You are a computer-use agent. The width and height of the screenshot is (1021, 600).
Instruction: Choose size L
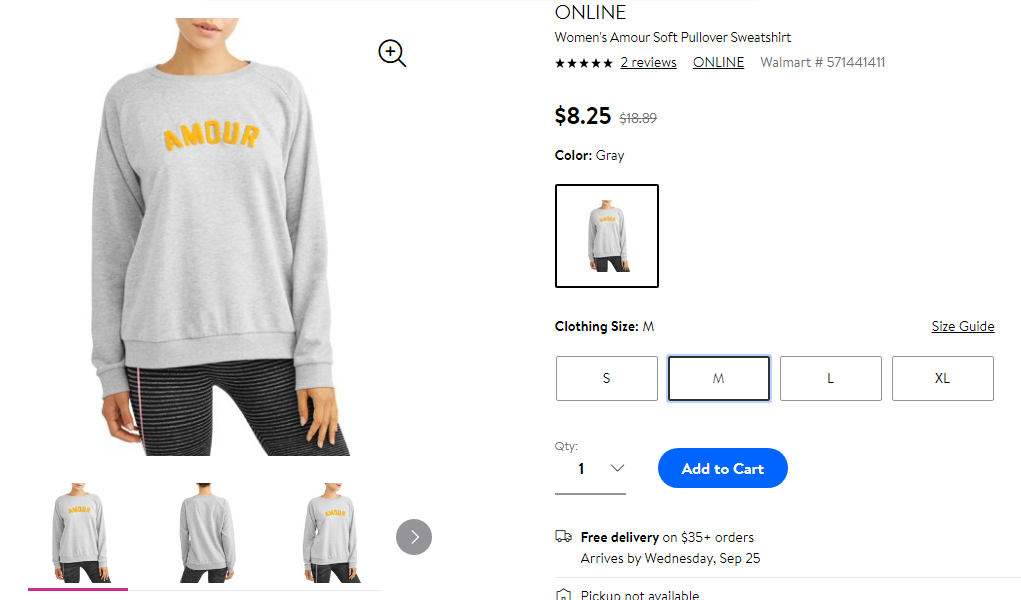(831, 379)
